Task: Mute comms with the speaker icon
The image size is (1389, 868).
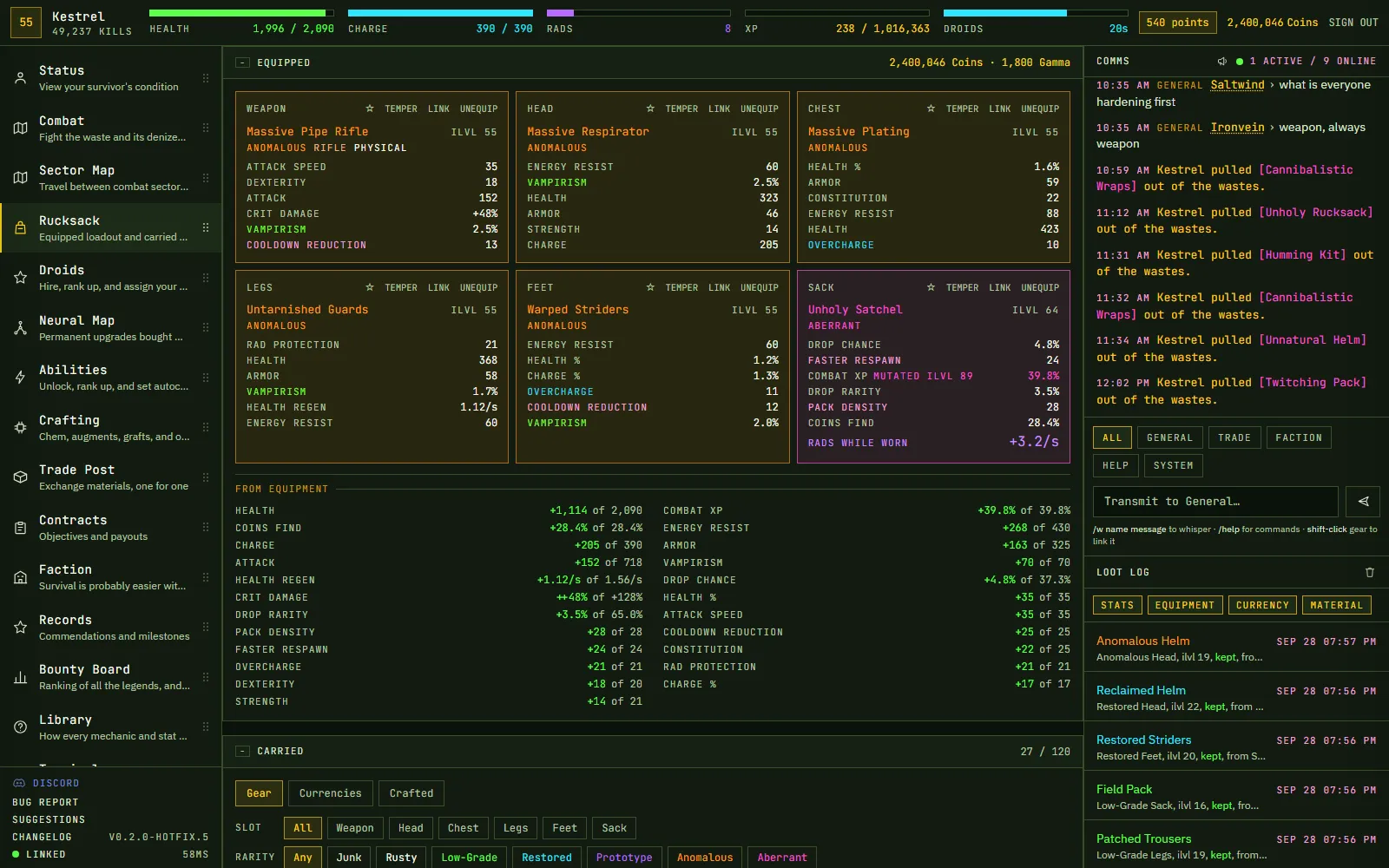Action: pos(1221,62)
